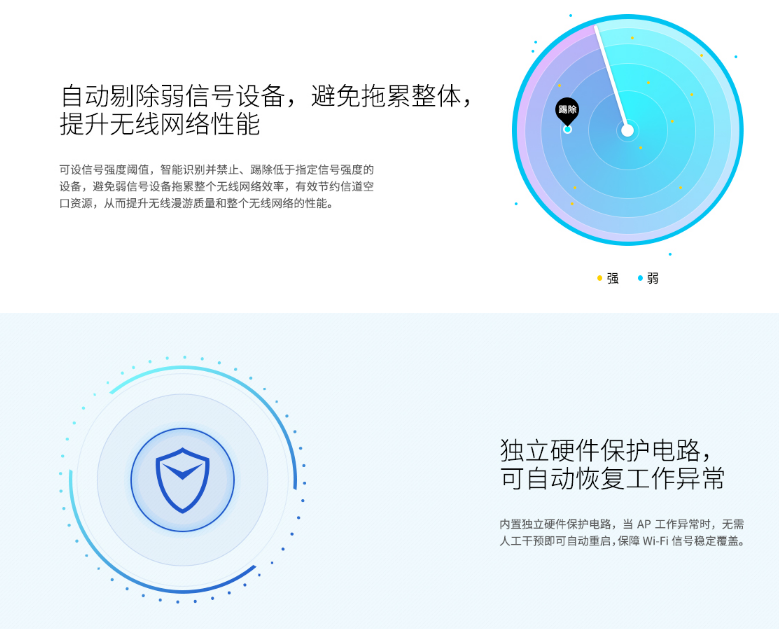Click the yellow 强 legend dot
779x629 pixels.
click(x=599, y=278)
